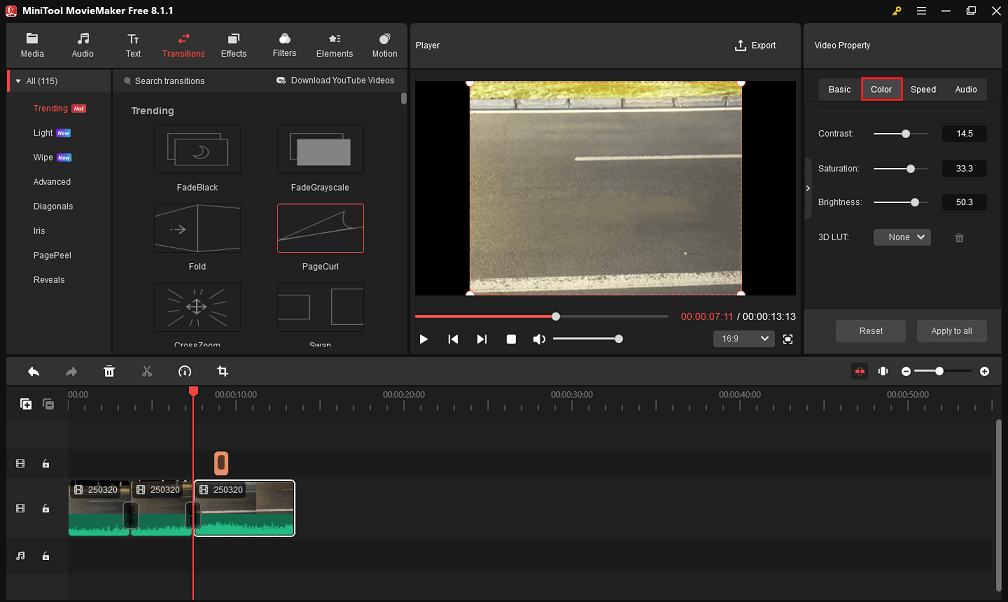Image resolution: width=1008 pixels, height=602 pixels.
Task: Select the Light transitions category
Action: coord(43,132)
